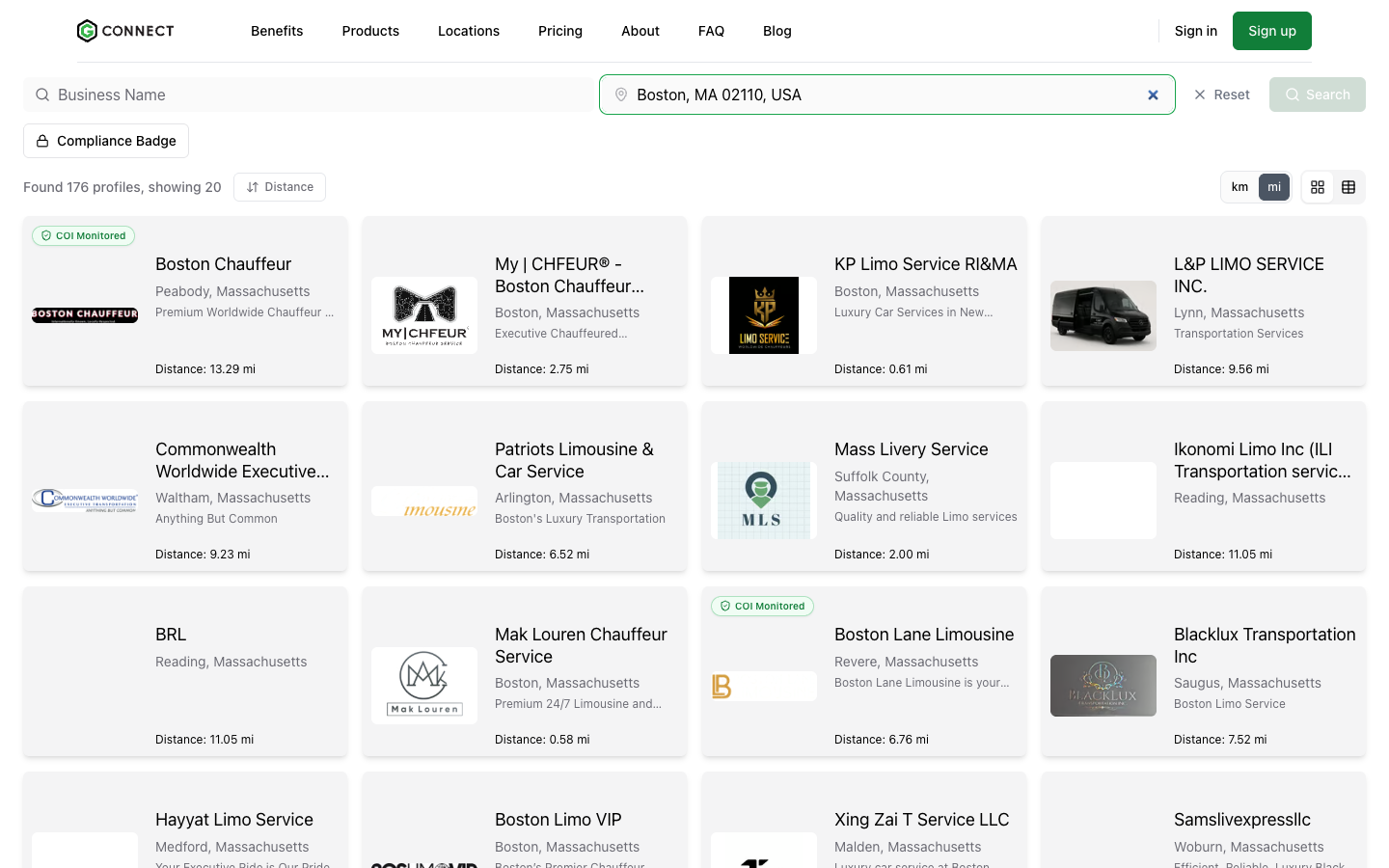1389x868 pixels.
Task: Click the Sign in link
Action: coord(1196,31)
